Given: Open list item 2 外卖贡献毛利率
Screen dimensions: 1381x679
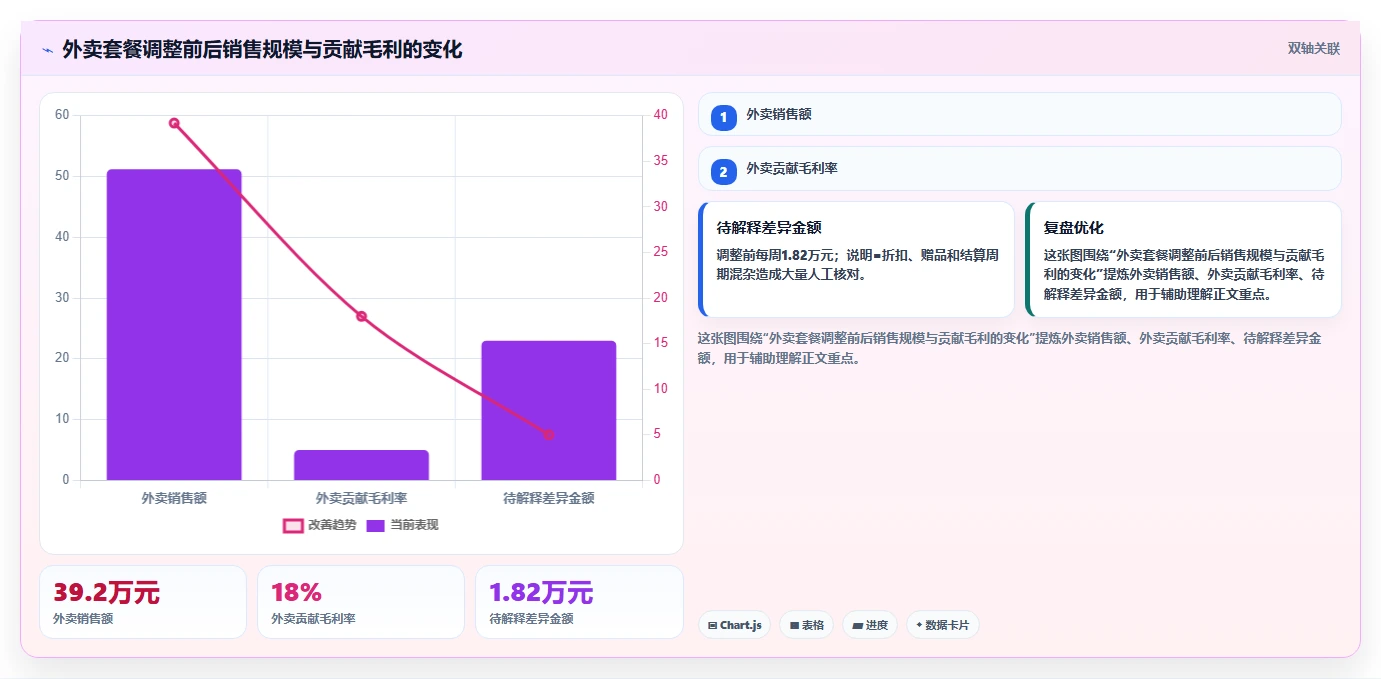Looking at the screenshot, I should pyautogui.click(x=1019, y=169).
